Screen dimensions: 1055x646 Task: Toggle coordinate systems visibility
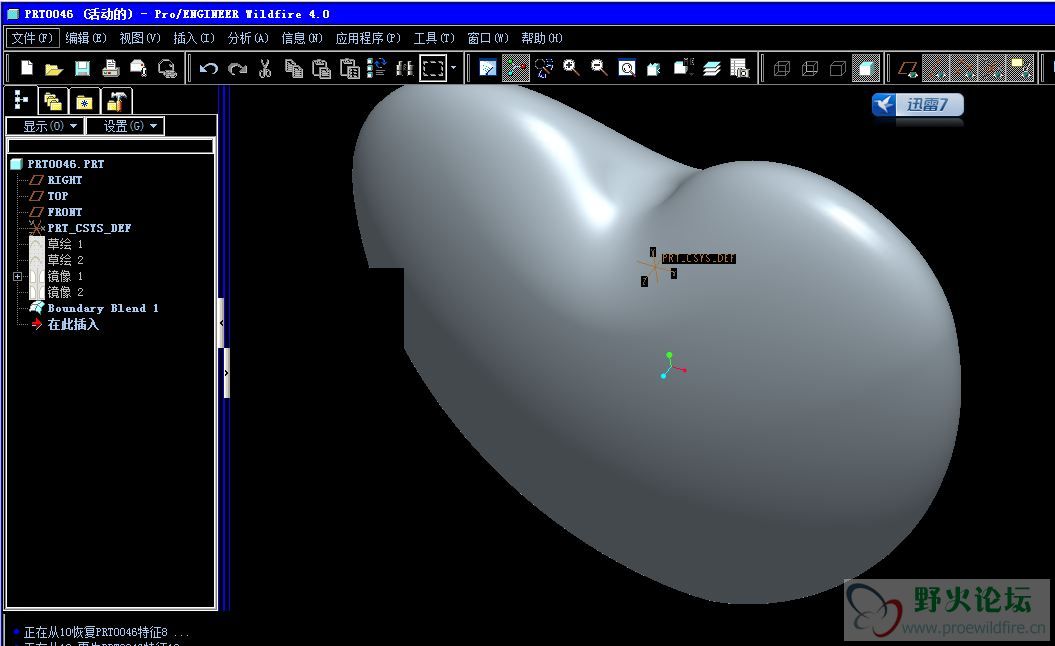pos(992,68)
